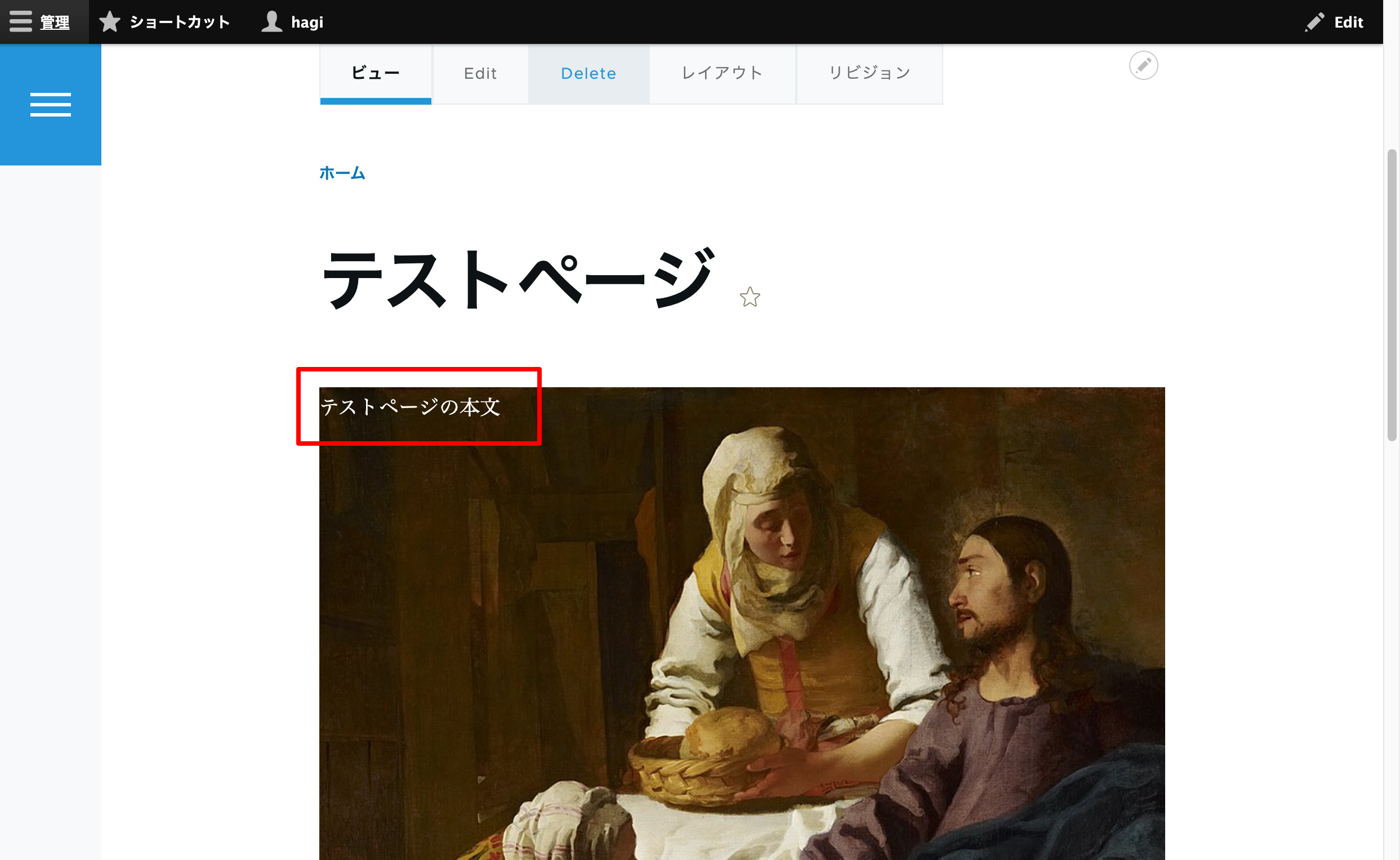Open the 管理 admin menu icon
Screen dimensions: 1400x860
point(20,21)
